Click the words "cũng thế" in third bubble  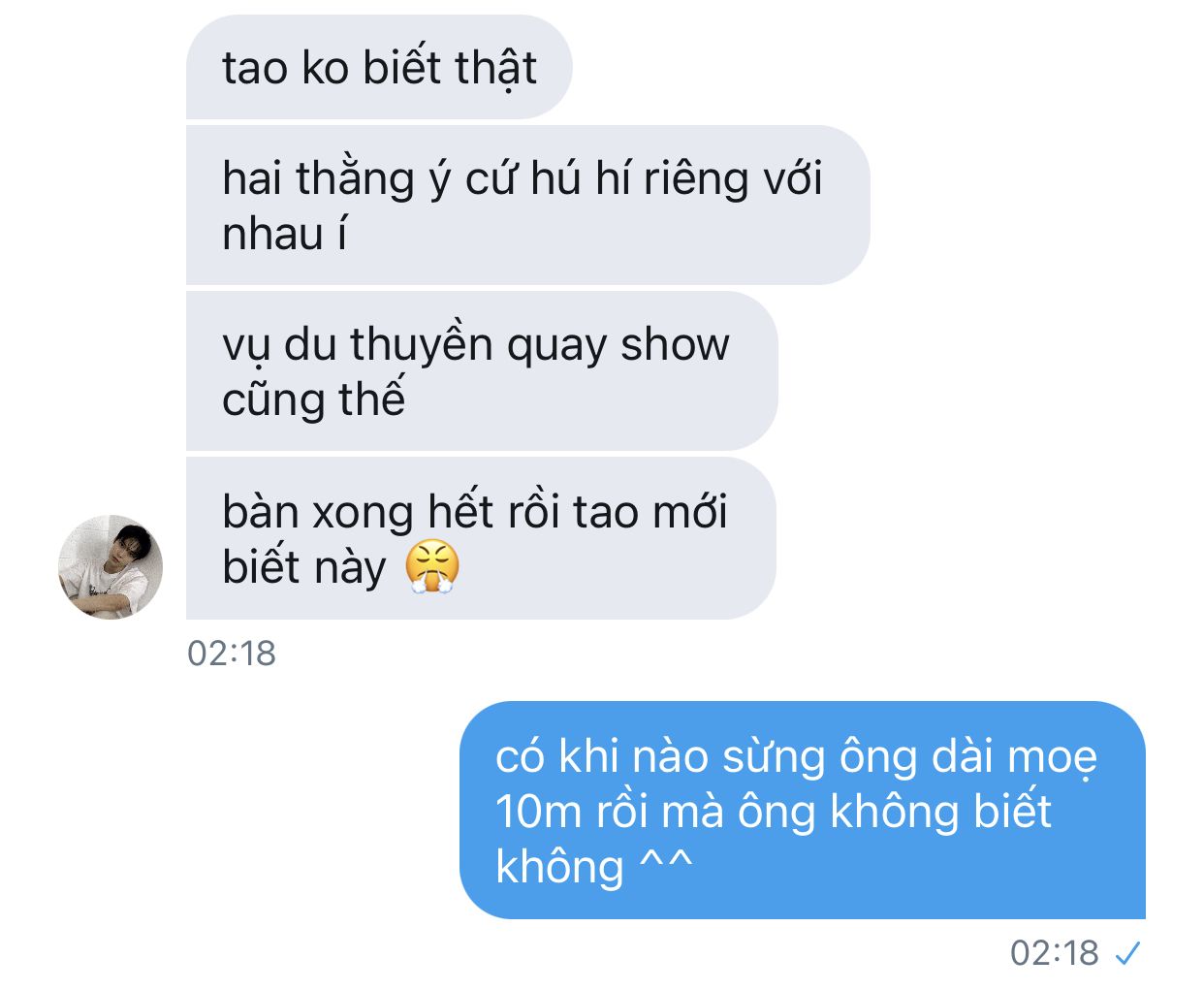coord(313,400)
